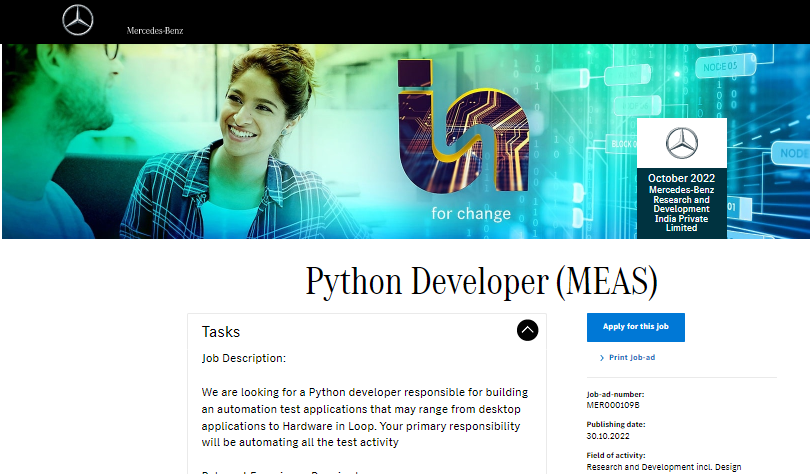Click the Mercedes-Benz star logo in header
The height and width of the screenshot is (474, 810).
coord(77,20)
